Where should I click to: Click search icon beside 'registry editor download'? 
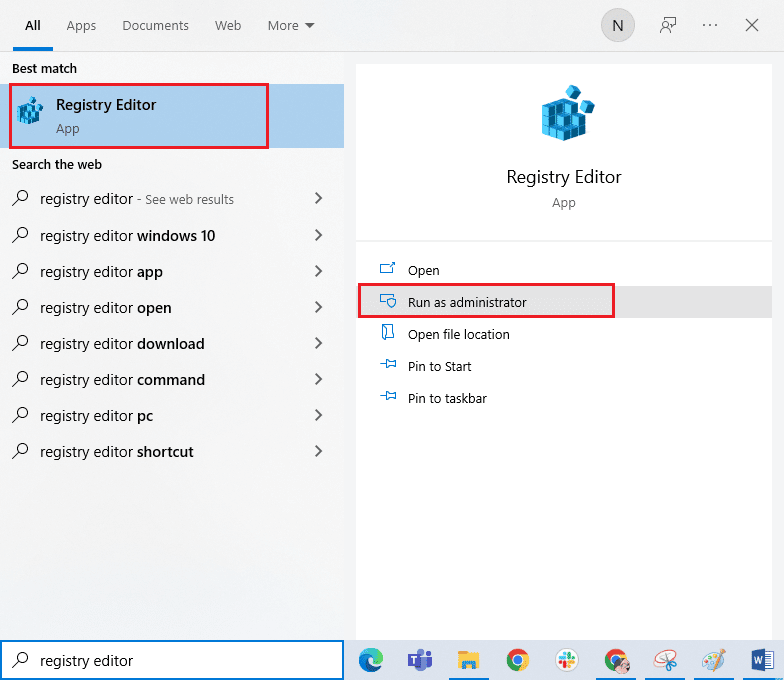[20, 342]
